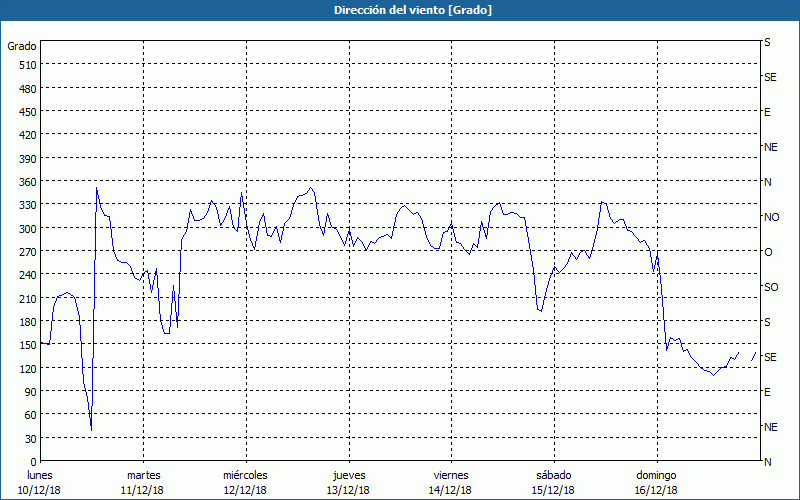
Task: Select the 150 degree axis label
Action: 28,345
